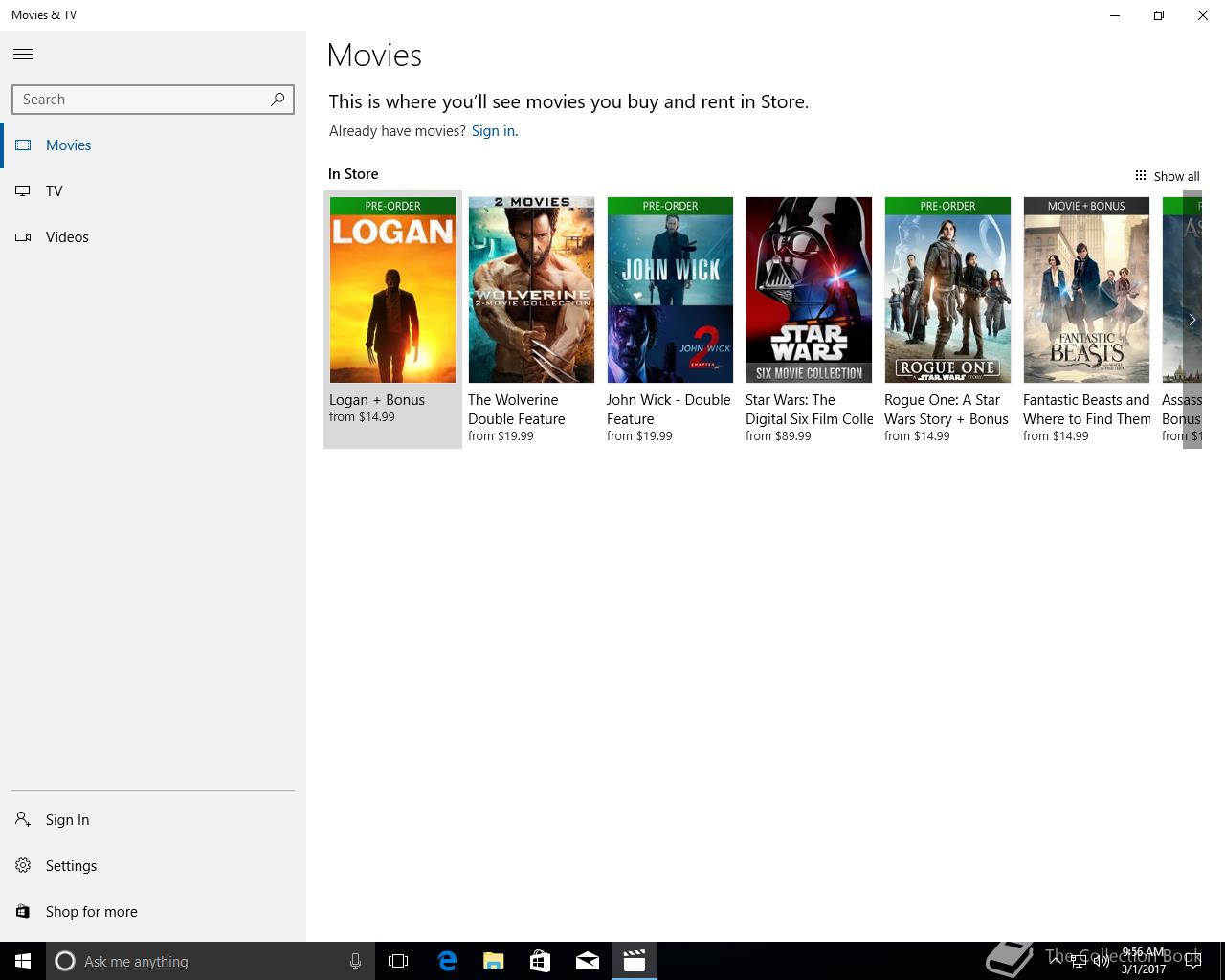Open Windows Store from taskbar
Viewport: 1225px width, 980px height.
click(x=540, y=961)
